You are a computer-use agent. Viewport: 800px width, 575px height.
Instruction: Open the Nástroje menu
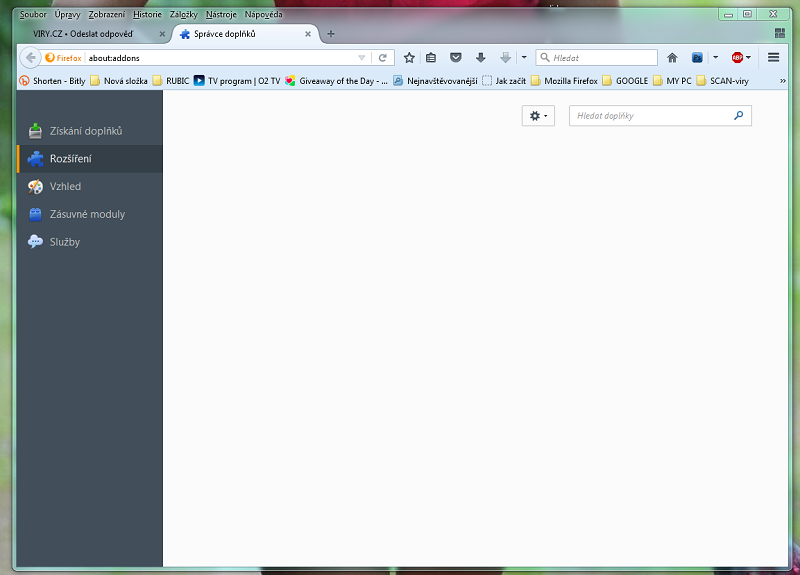221,15
